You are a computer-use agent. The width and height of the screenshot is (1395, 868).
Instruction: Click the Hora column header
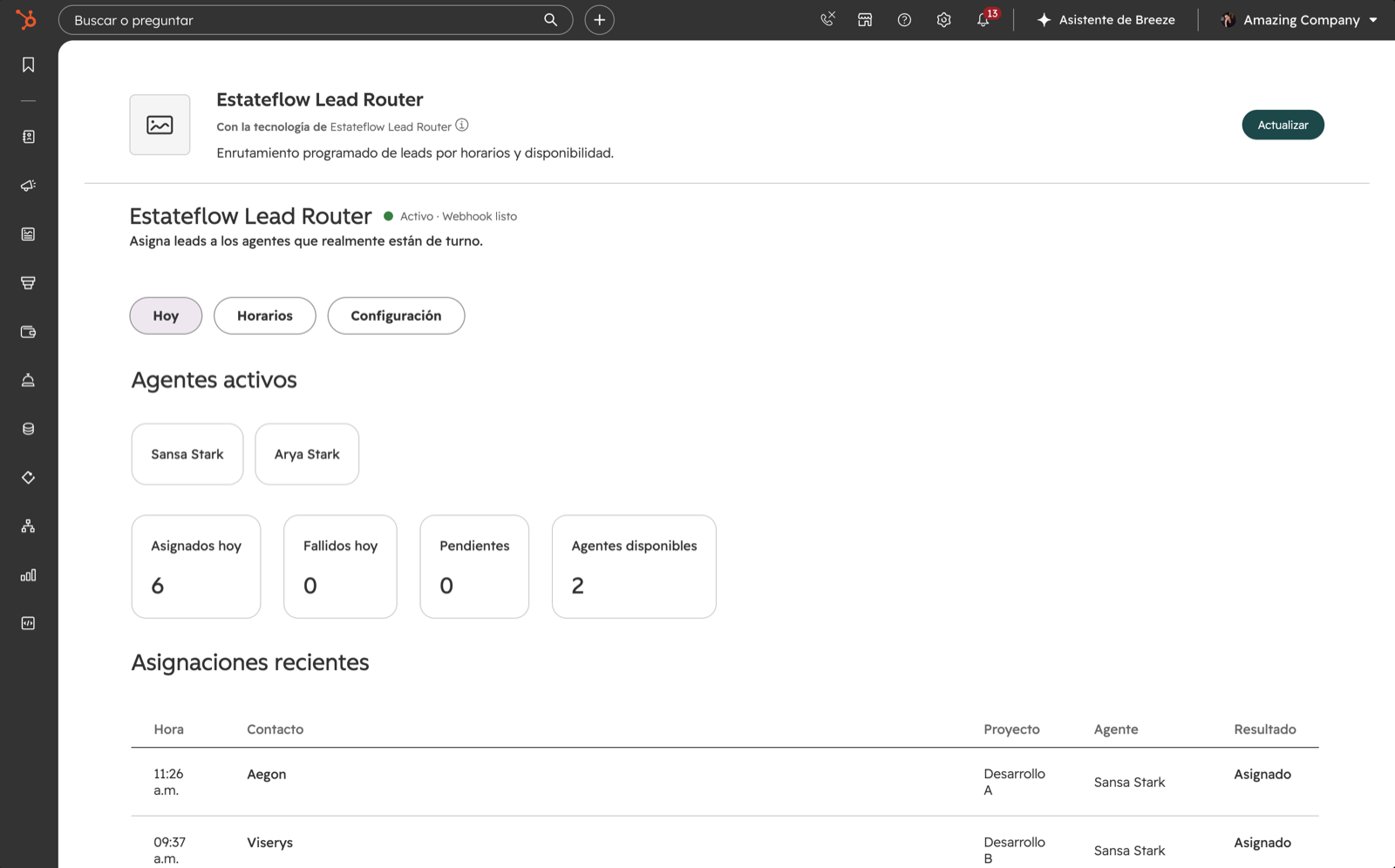click(168, 729)
